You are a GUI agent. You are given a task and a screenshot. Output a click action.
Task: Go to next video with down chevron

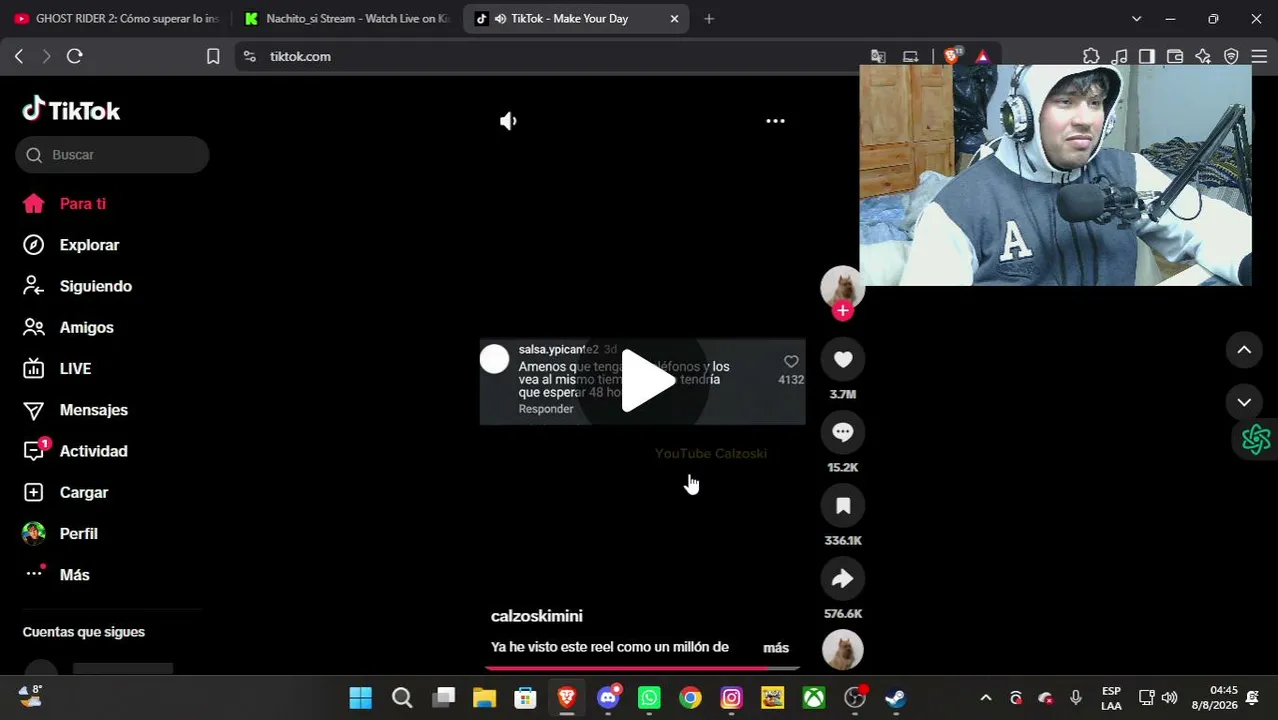(x=1244, y=402)
